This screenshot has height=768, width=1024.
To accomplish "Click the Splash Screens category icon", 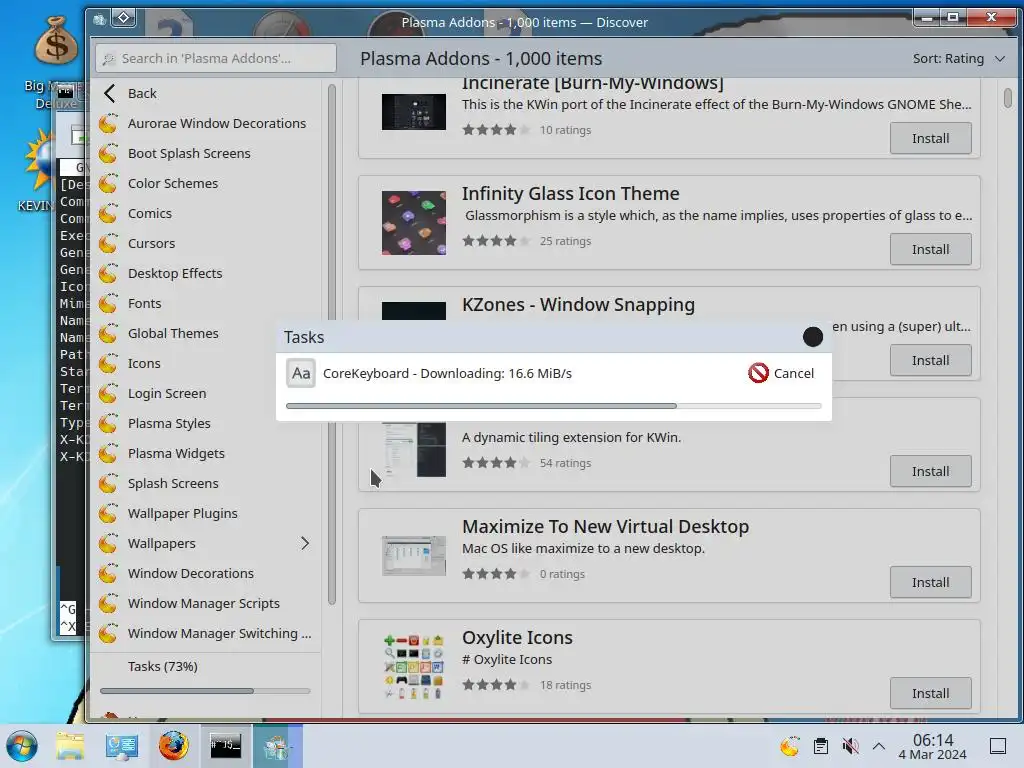I will 108,484.
